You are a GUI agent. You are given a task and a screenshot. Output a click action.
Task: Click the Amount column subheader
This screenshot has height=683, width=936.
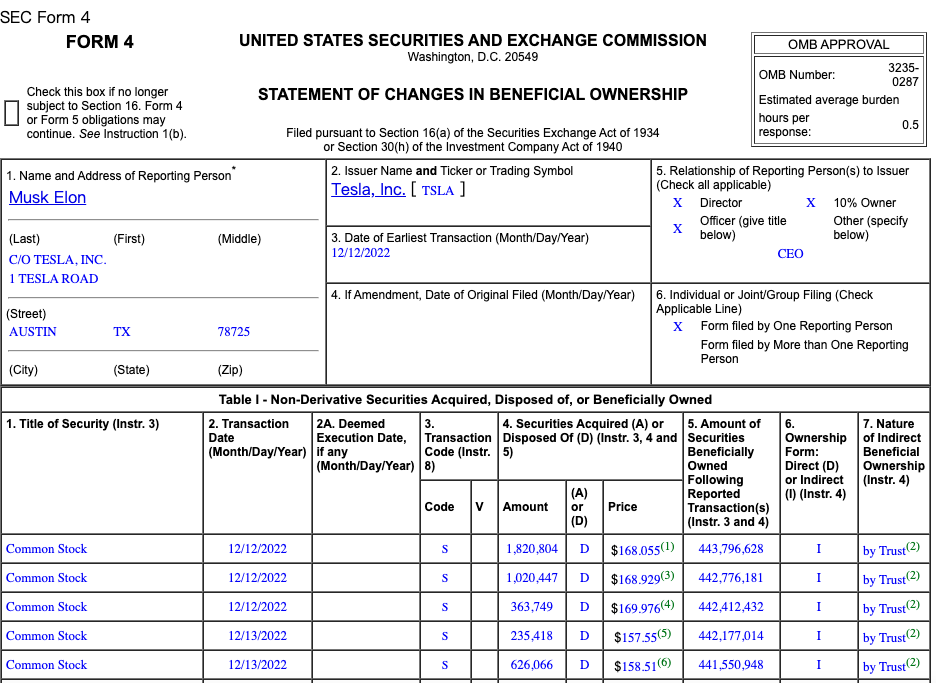(525, 507)
